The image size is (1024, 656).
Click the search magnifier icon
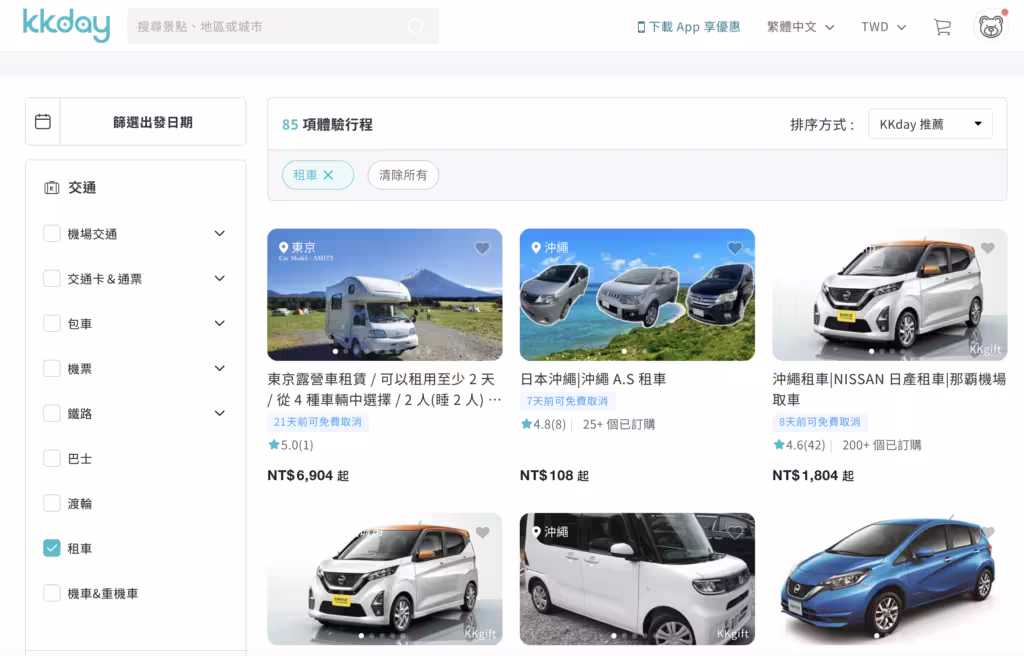click(415, 26)
